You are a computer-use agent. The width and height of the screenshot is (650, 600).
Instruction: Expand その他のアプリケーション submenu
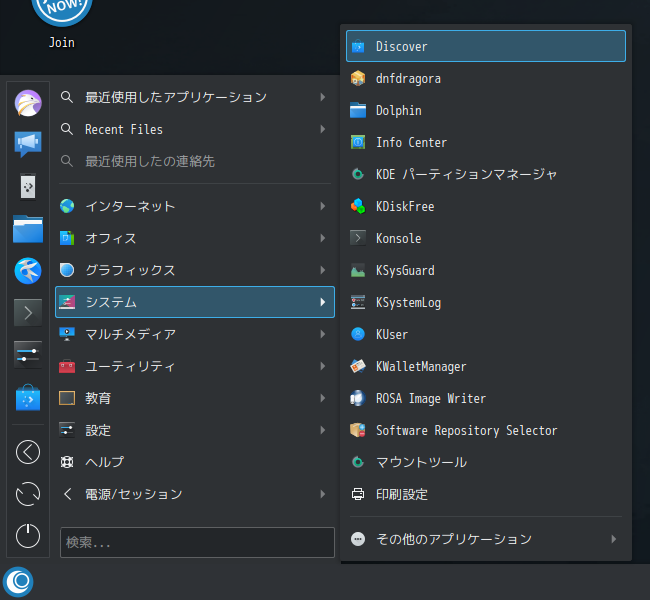(x=486, y=539)
